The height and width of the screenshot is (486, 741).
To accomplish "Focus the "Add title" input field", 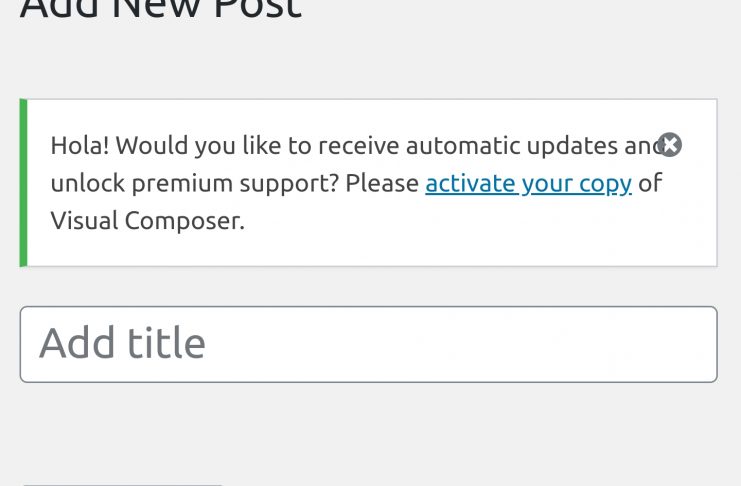I will (x=368, y=344).
